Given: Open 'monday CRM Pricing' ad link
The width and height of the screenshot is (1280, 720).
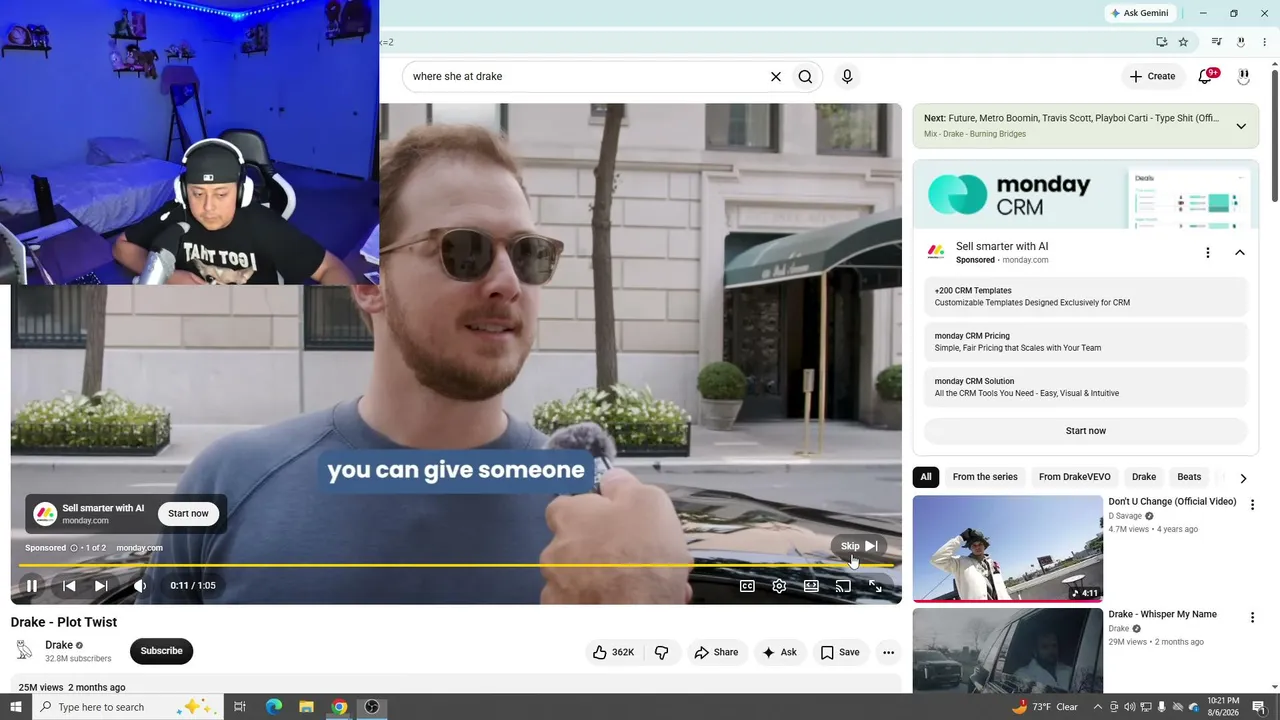Looking at the screenshot, I should point(1085,342).
